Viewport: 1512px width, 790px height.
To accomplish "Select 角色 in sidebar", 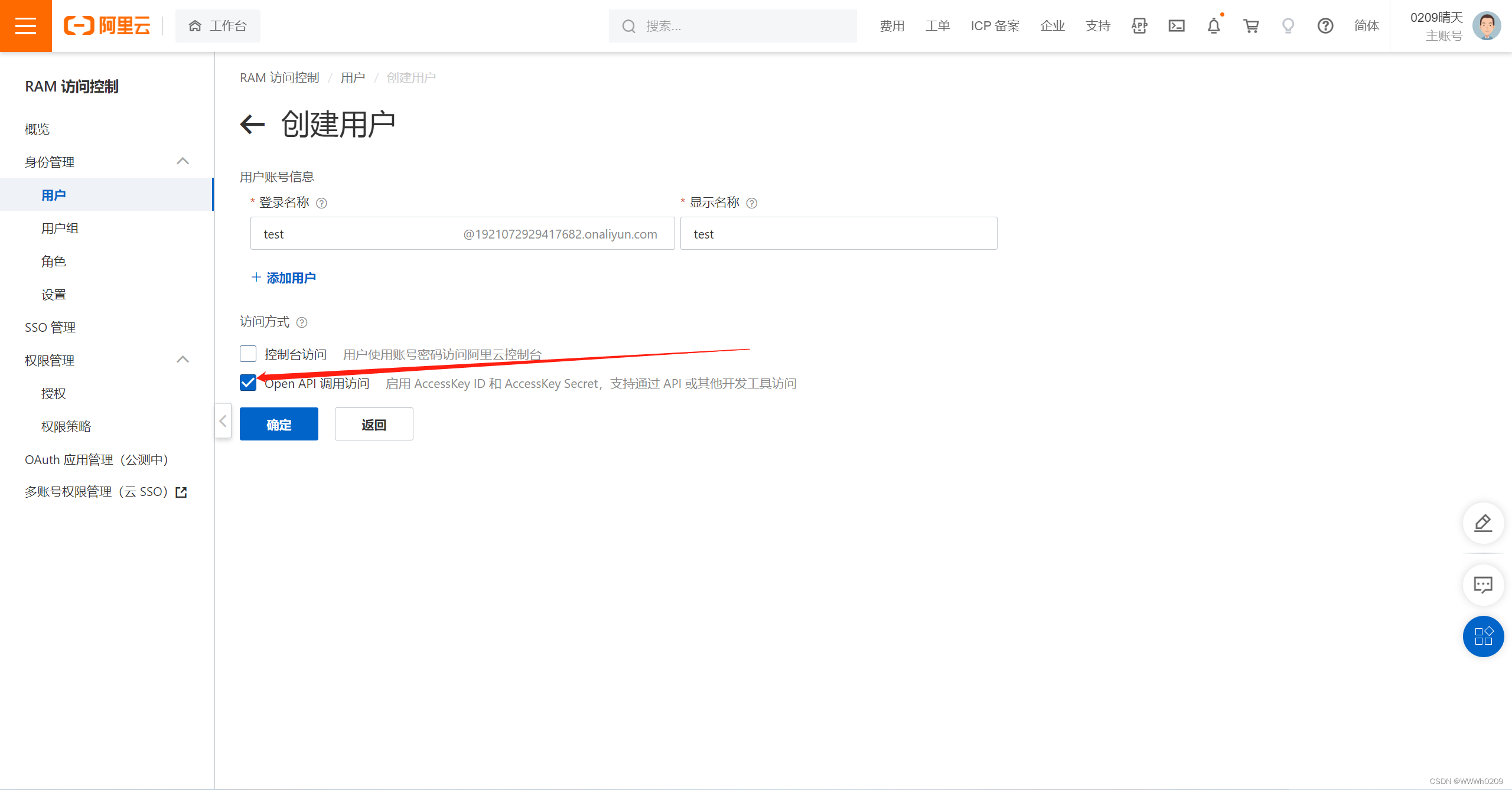I will [x=54, y=262].
